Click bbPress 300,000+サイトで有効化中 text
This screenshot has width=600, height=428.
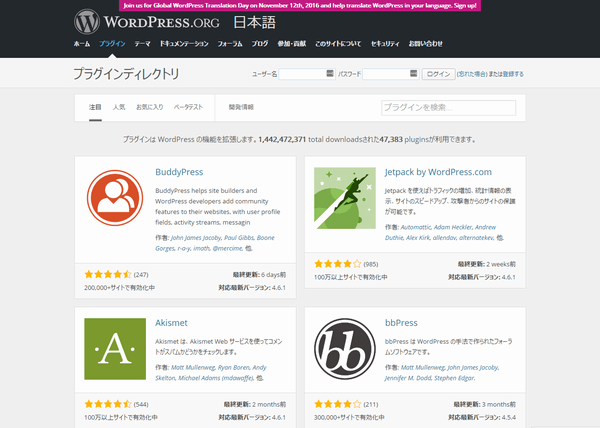[x=349, y=417]
